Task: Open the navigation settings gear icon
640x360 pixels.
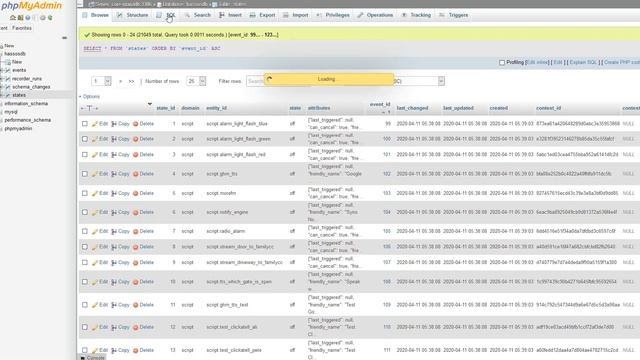Action: click(x=42, y=18)
